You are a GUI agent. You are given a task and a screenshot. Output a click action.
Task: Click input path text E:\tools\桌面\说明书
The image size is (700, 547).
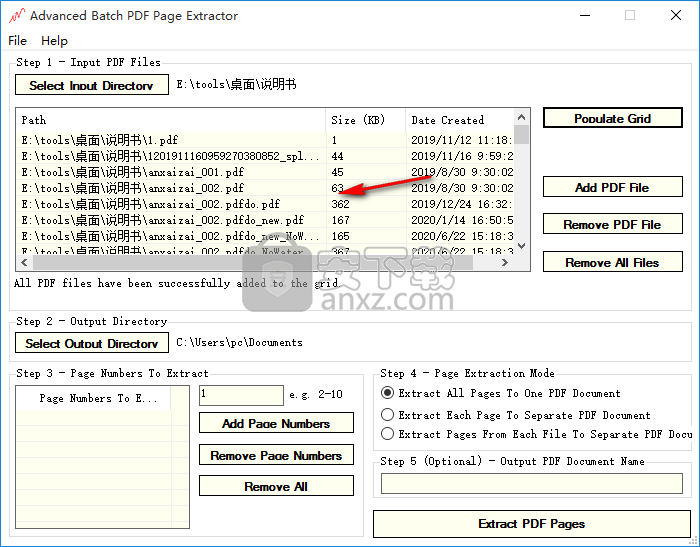pyautogui.click(x=236, y=84)
